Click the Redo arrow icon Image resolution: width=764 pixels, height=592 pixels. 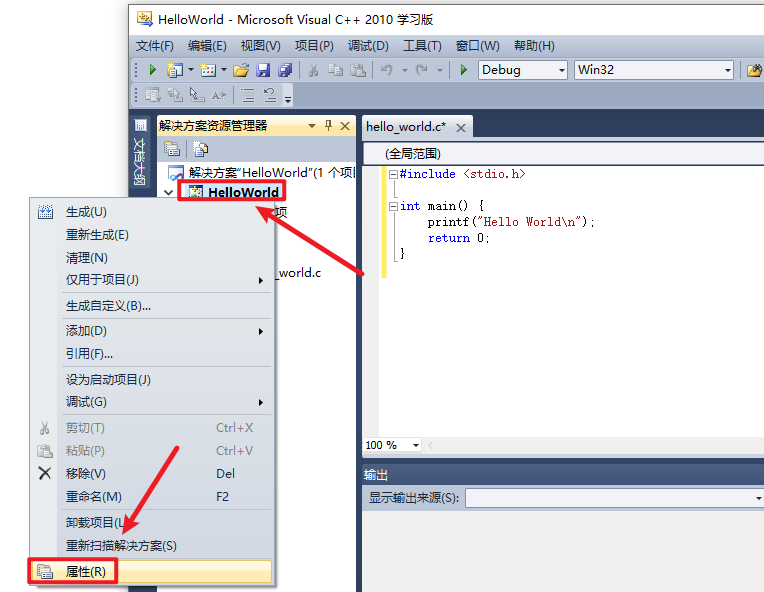(422, 70)
